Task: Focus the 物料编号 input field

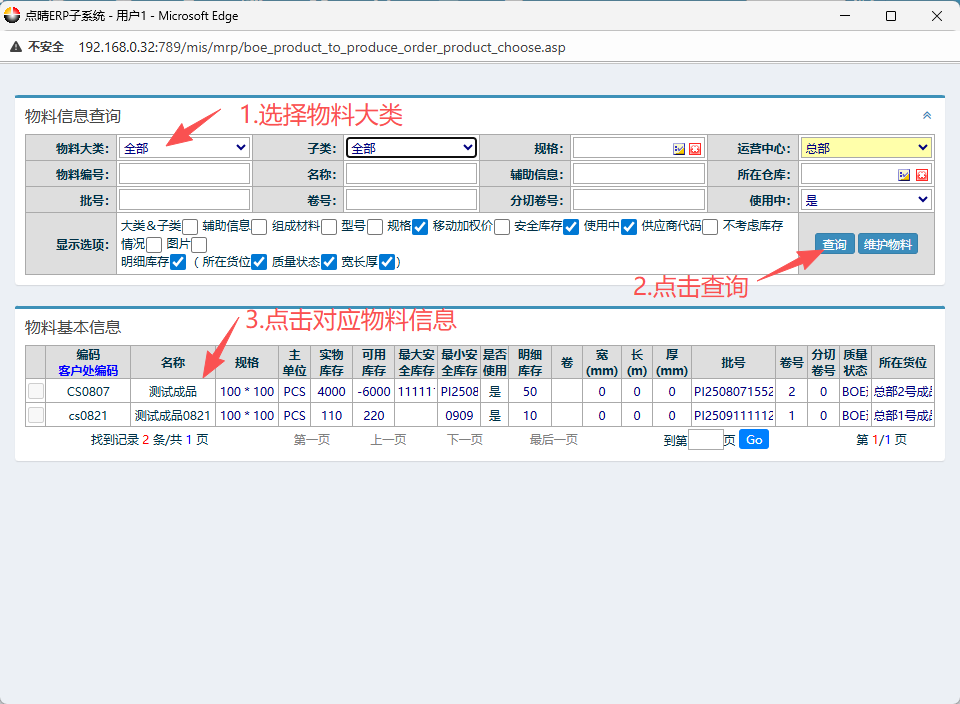Action: (184, 174)
